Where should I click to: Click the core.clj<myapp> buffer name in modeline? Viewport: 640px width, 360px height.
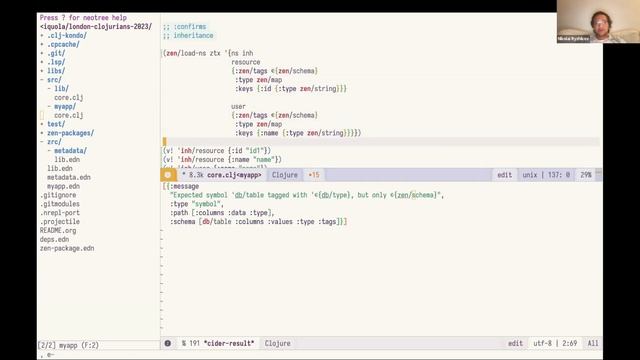click(234, 175)
